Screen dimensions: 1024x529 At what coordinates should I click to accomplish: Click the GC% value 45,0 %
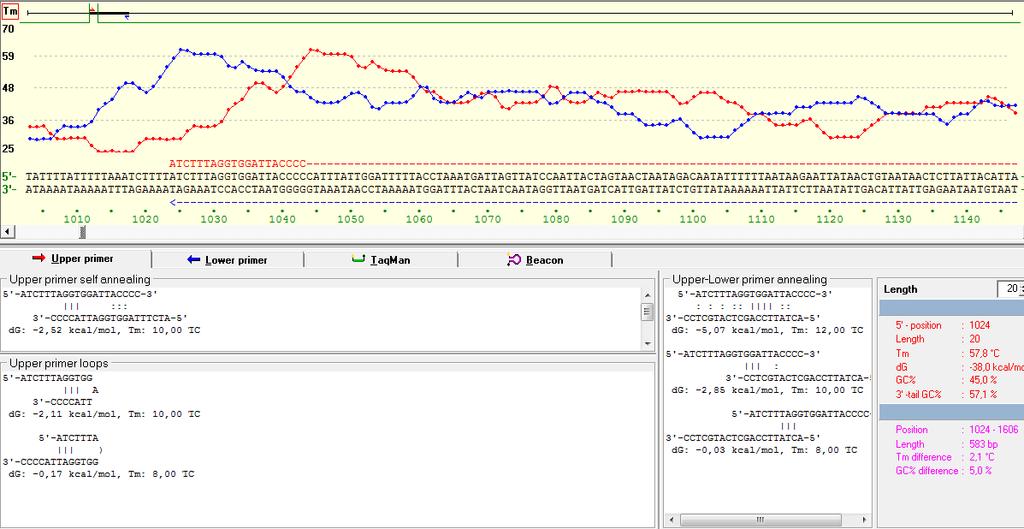tap(983, 380)
